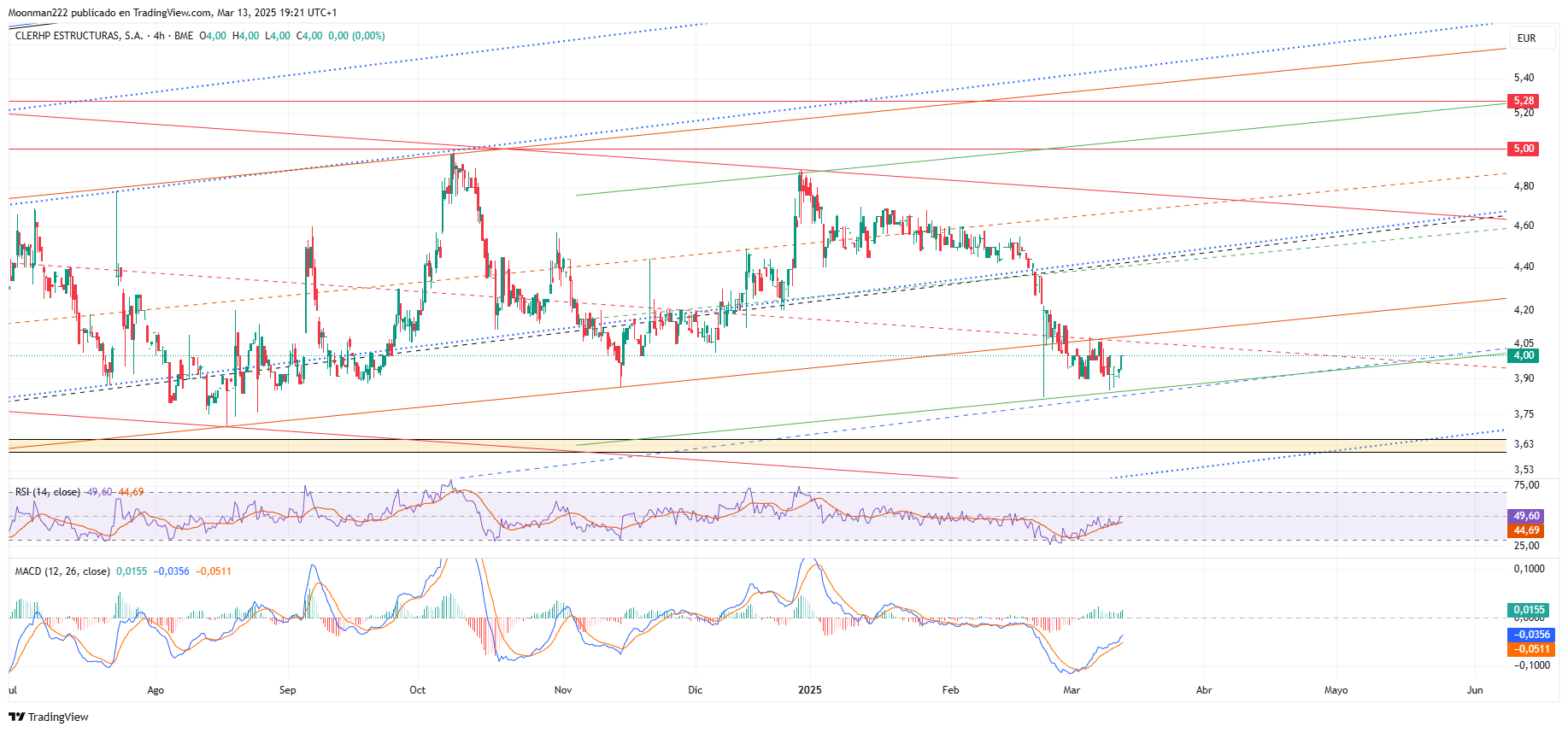Click the CLERHP ESTRUCTURAS, S.A. symbol title

(79, 36)
